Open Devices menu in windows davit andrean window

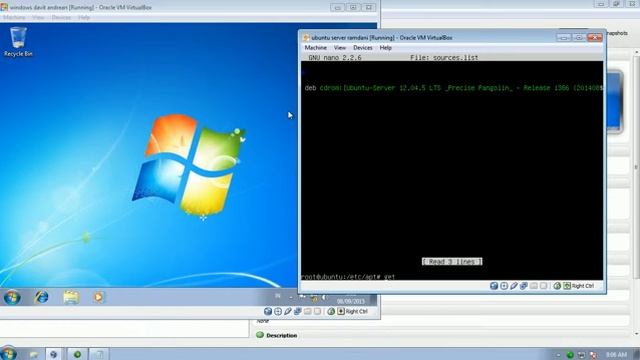(x=61, y=18)
